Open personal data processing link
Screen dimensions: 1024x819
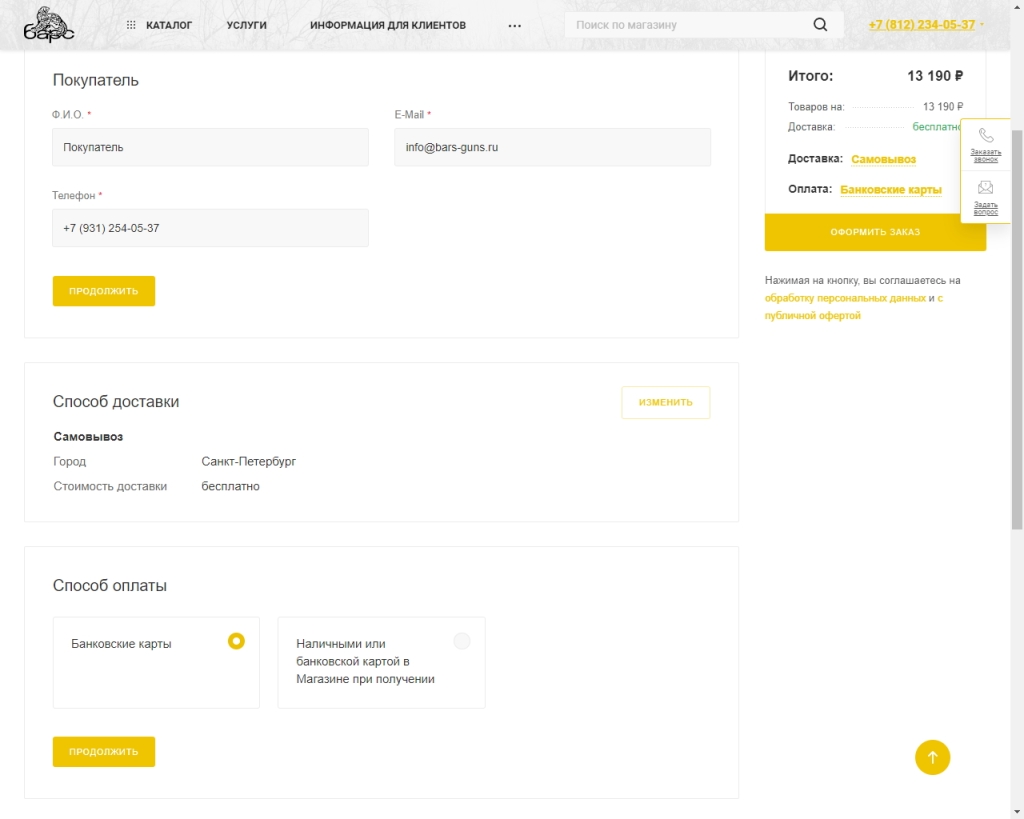click(845, 298)
